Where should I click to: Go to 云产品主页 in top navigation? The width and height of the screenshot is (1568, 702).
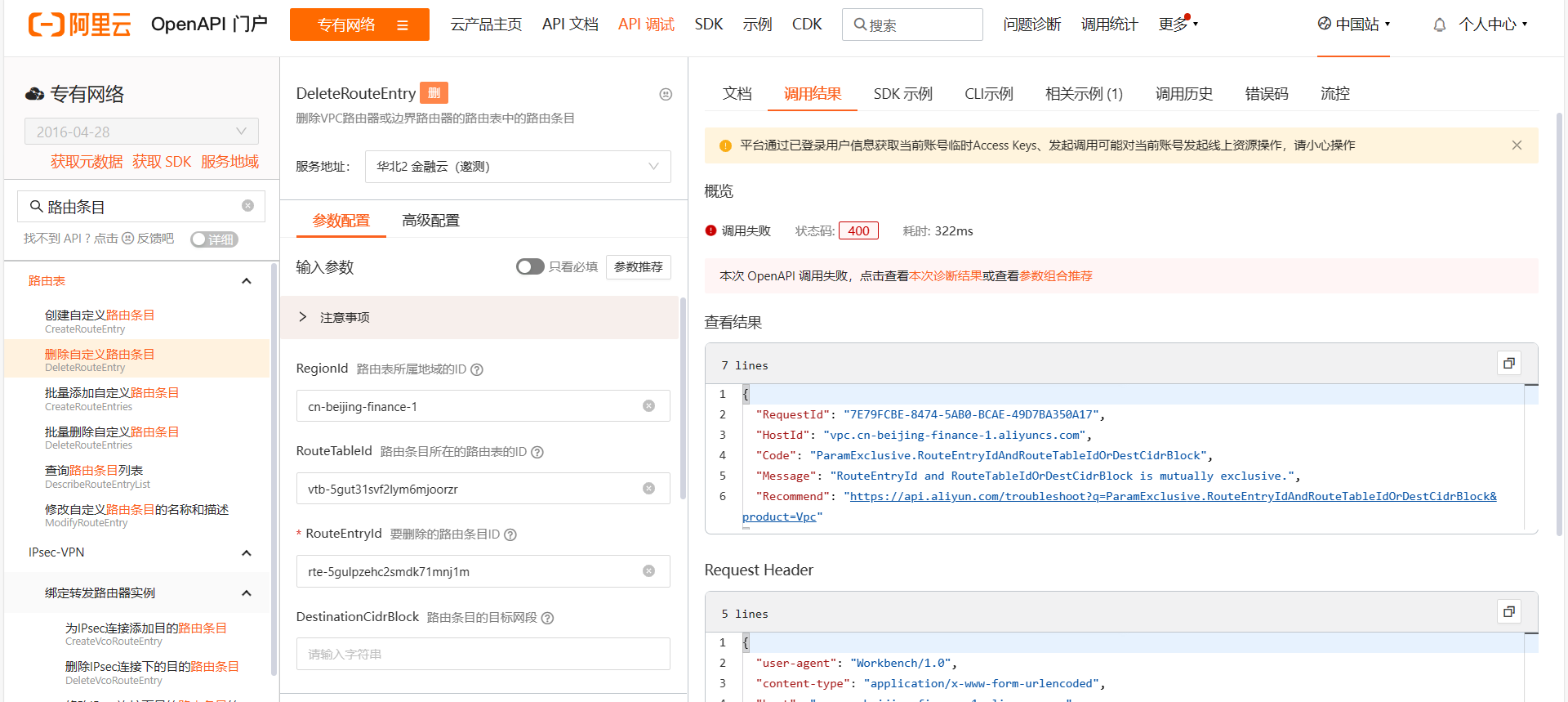pos(486,25)
